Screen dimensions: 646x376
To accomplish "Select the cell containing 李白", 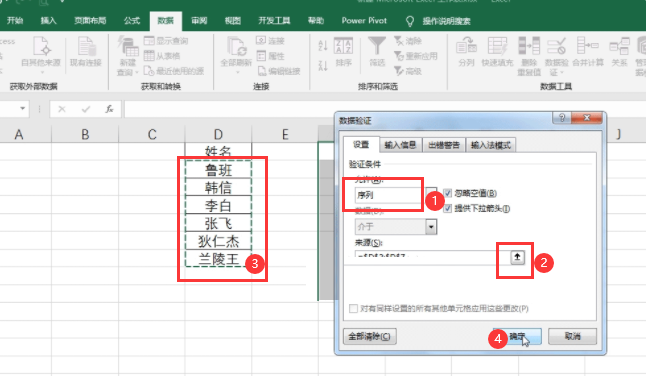I will pos(218,205).
